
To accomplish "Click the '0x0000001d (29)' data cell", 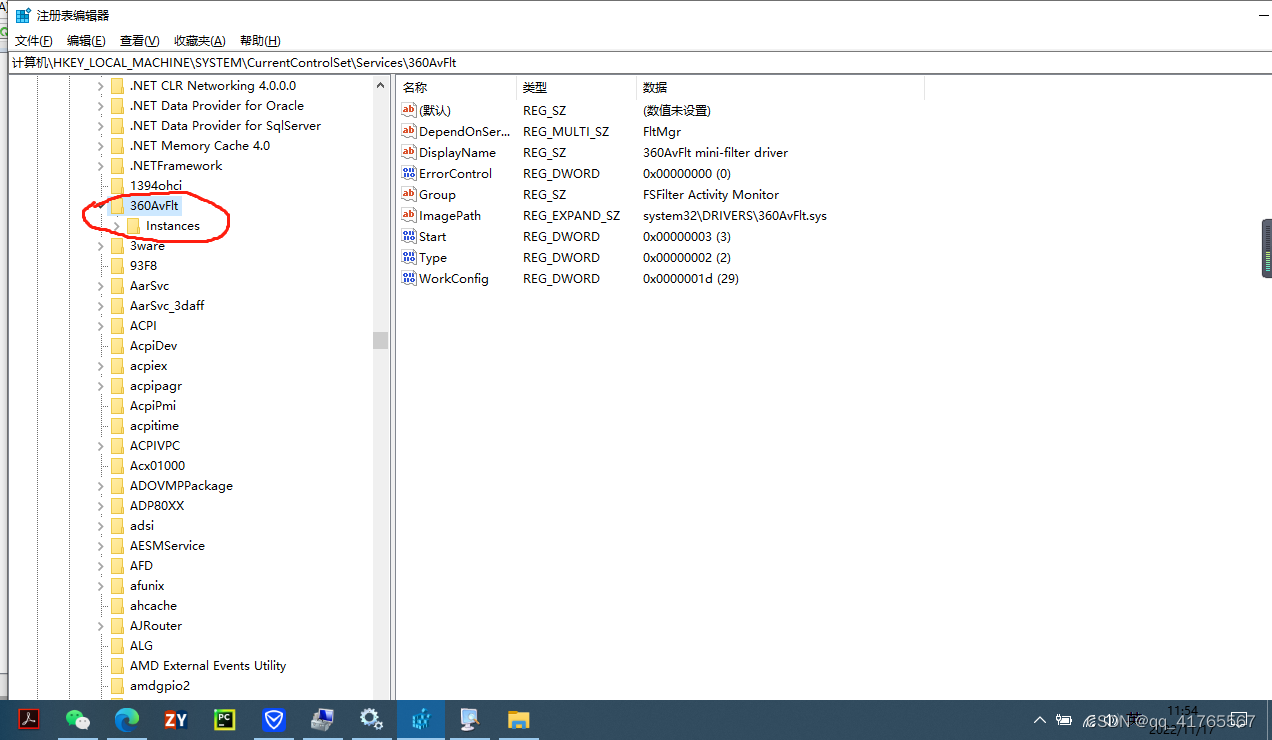I will [x=691, y=278].
